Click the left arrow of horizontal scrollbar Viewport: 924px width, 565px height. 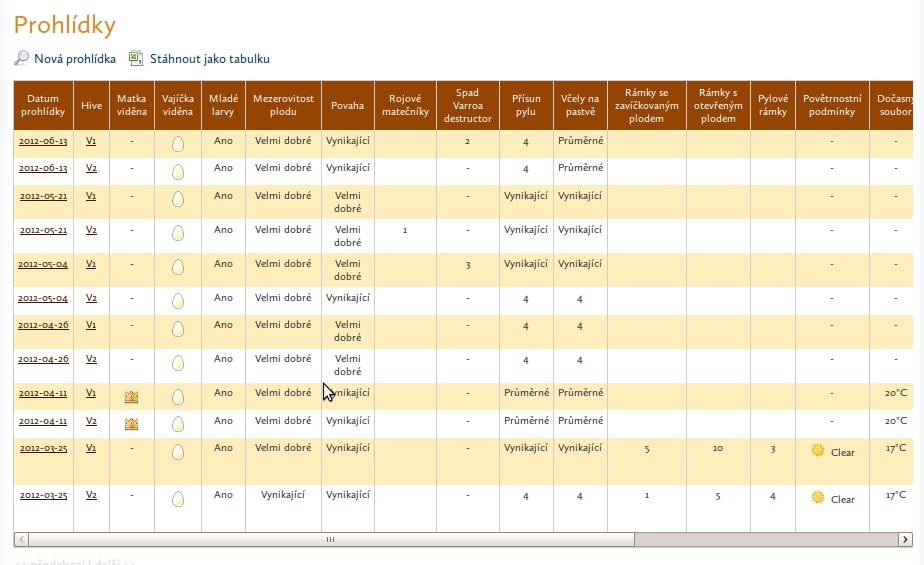pos(21,539)
